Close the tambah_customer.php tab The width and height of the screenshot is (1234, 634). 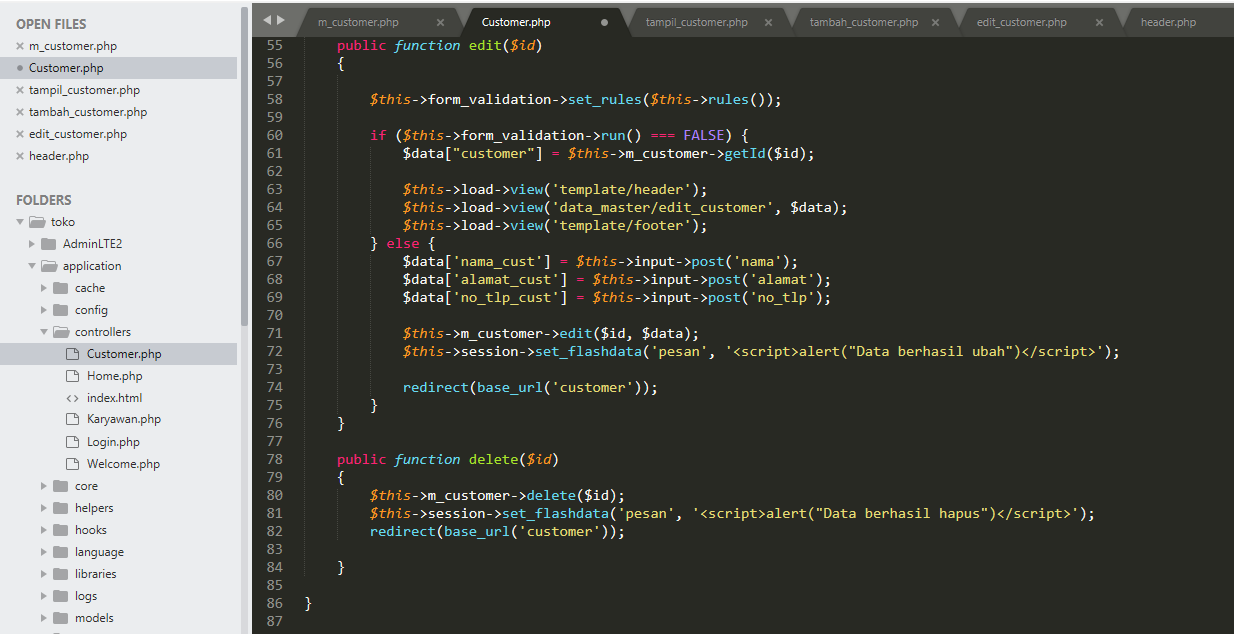[x=933, y=22]
